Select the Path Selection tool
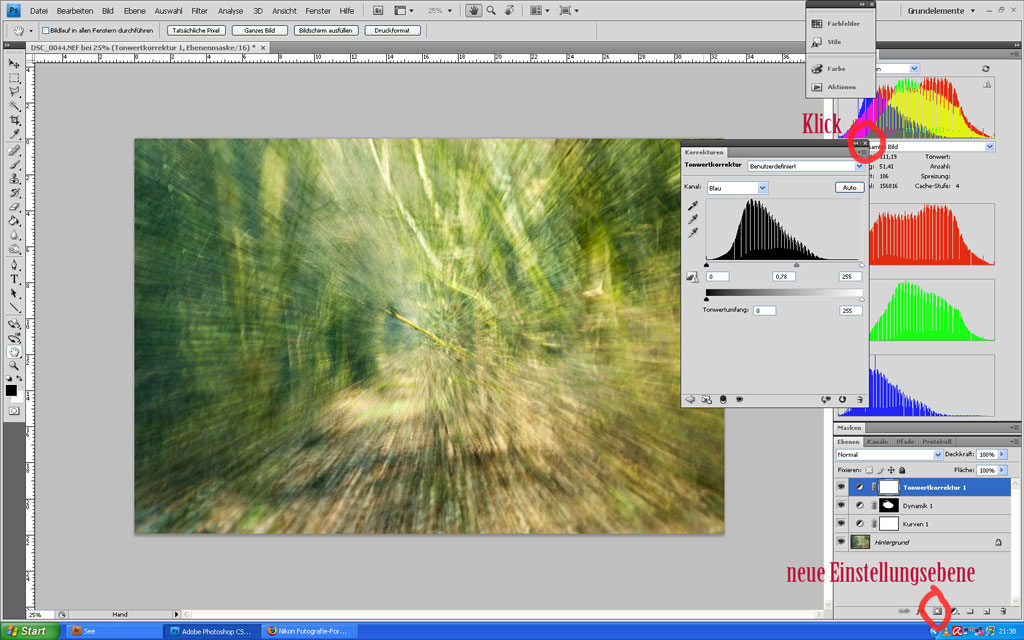The width and height of the screenshot is (1024, 640). (14, 294)
